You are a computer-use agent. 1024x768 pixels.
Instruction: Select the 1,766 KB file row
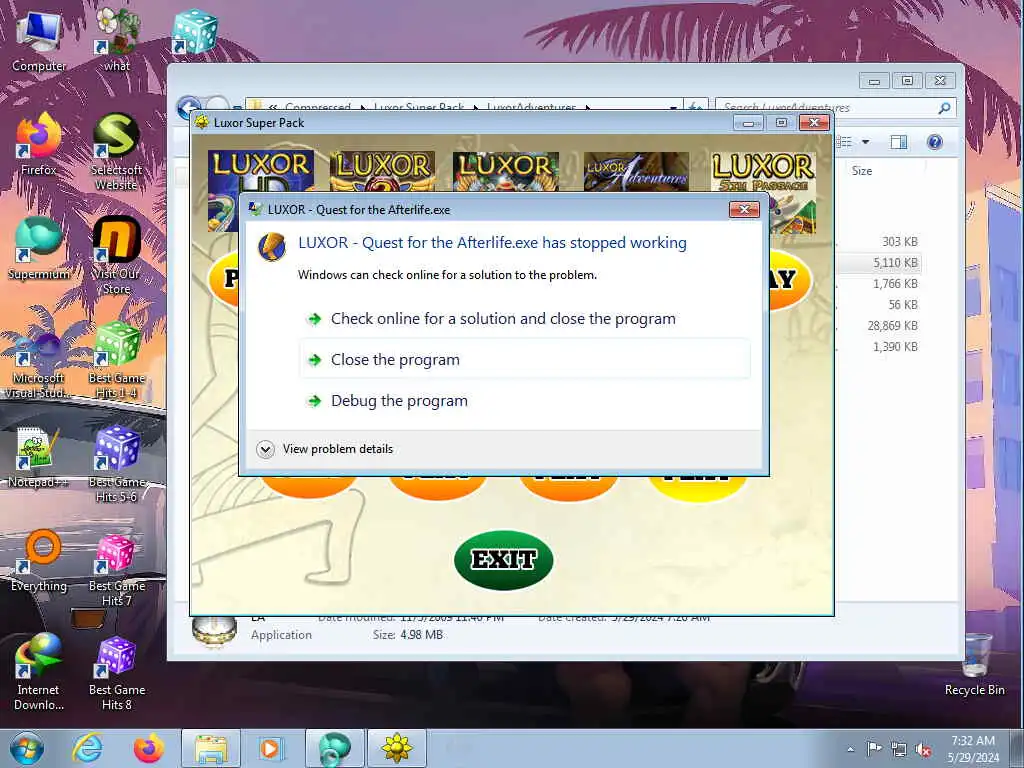(x=878, y=283)
